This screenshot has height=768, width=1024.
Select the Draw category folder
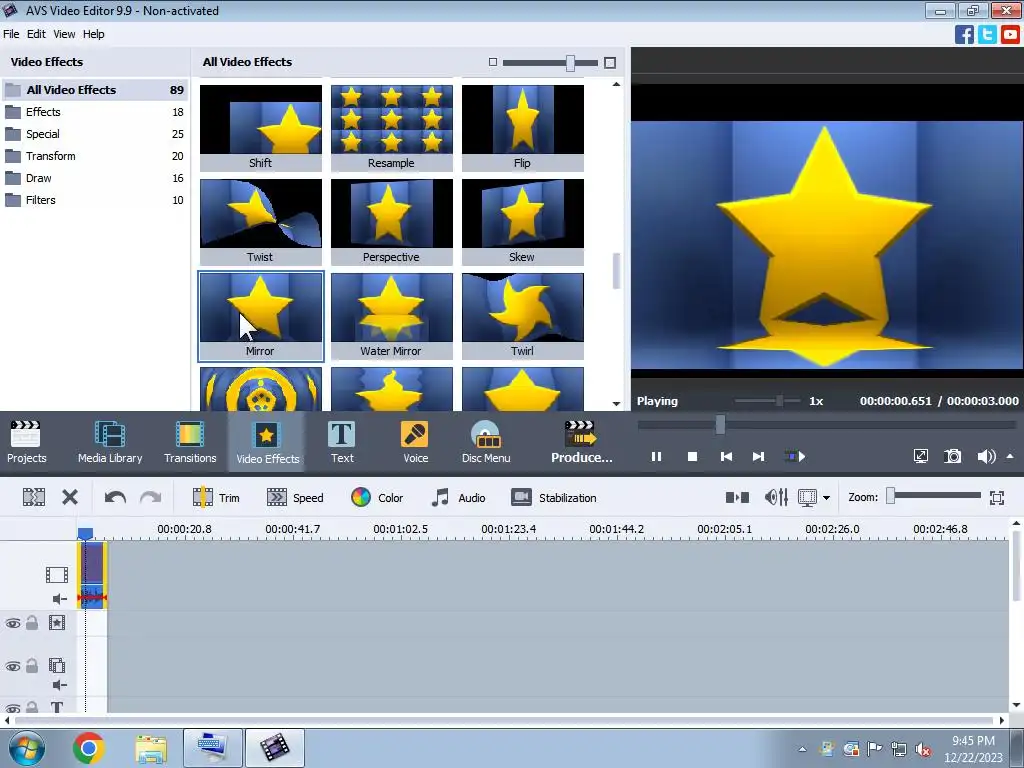(95, 178)
